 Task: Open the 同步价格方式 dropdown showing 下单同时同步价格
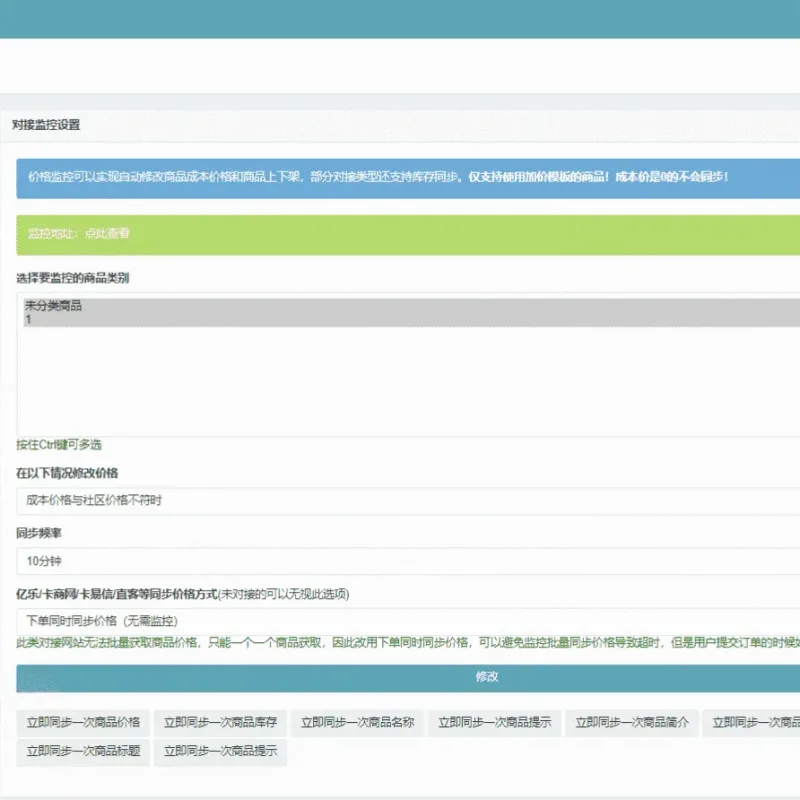pyautogui.click(x=408, y=621)
